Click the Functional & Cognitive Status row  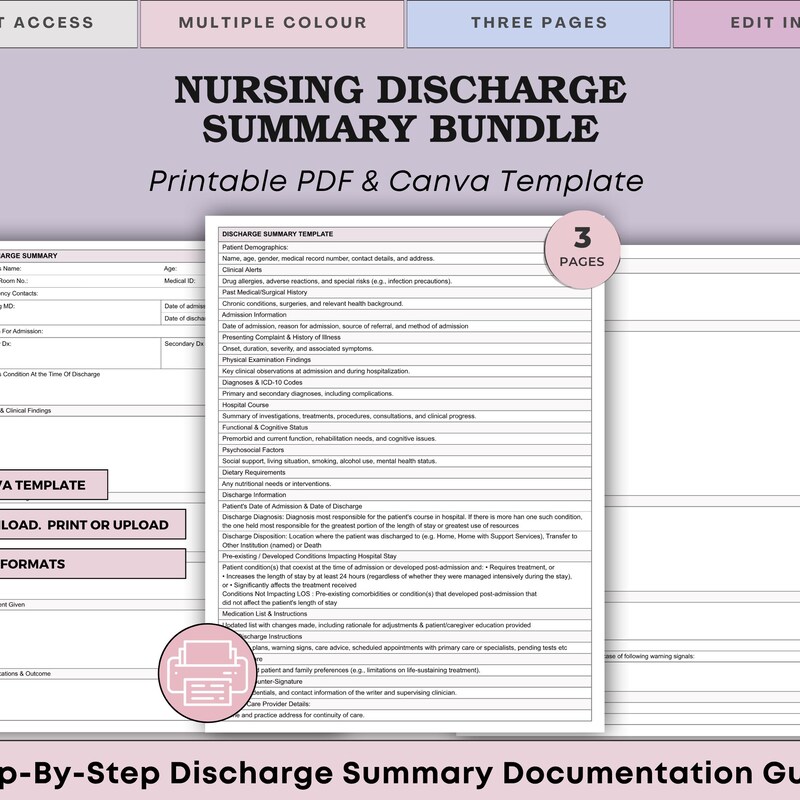405,427
